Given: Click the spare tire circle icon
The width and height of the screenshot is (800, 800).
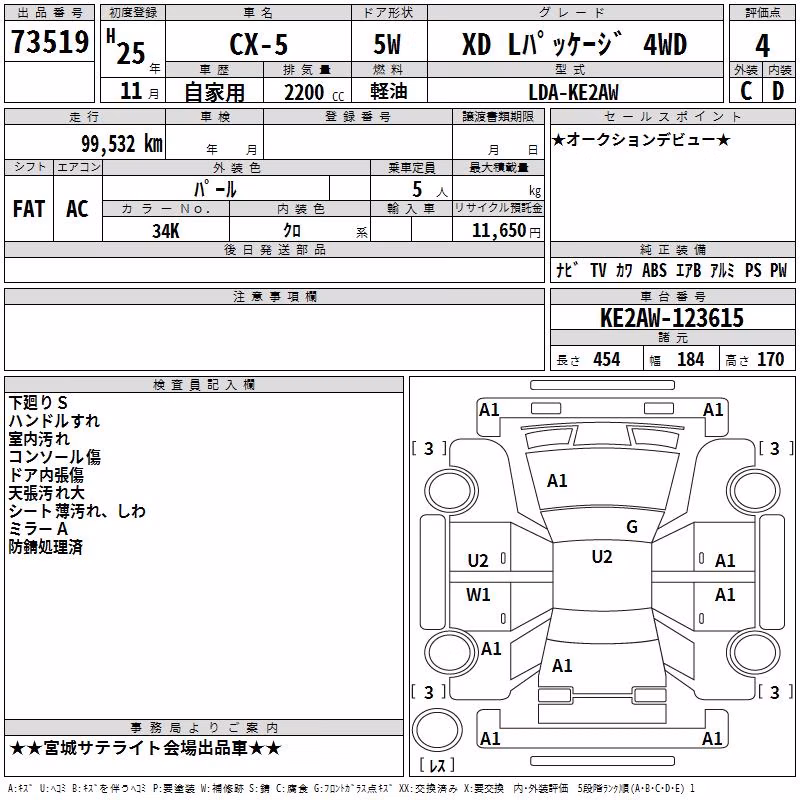Looking at the screenshot, I should pyautogui.click(x=437, y=729).
